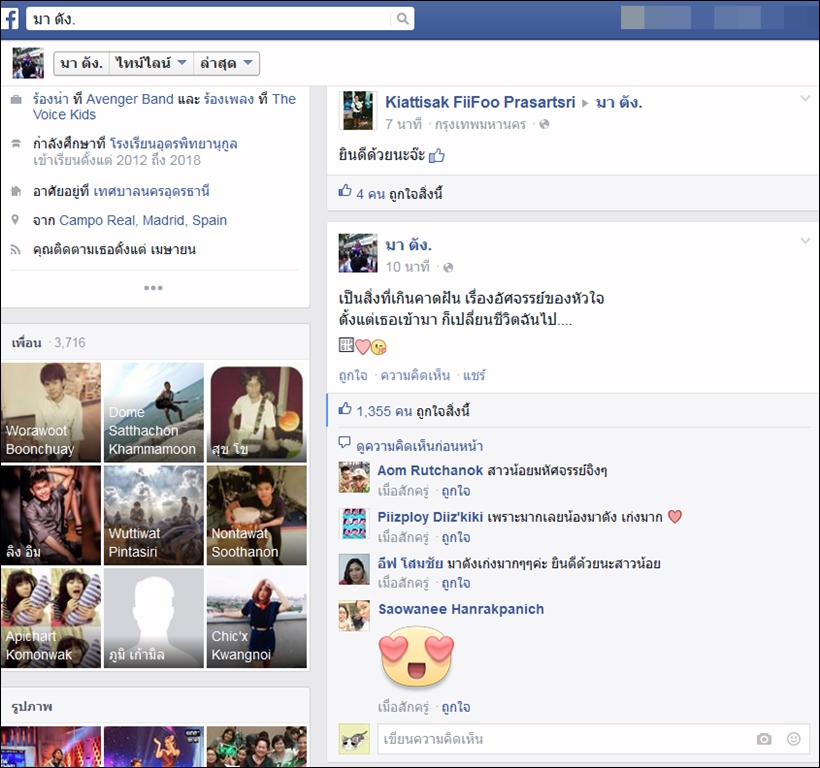Open Kiattisak's post options chevron
The height and width of the screenshot is (768, 820).
click(805, 98)
